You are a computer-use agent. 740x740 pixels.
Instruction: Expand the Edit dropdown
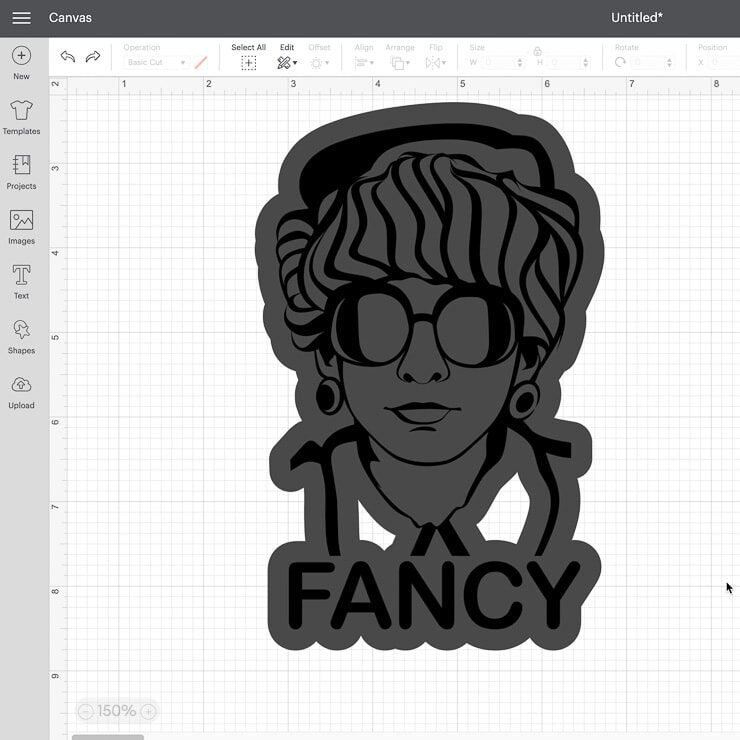[287, 62]
